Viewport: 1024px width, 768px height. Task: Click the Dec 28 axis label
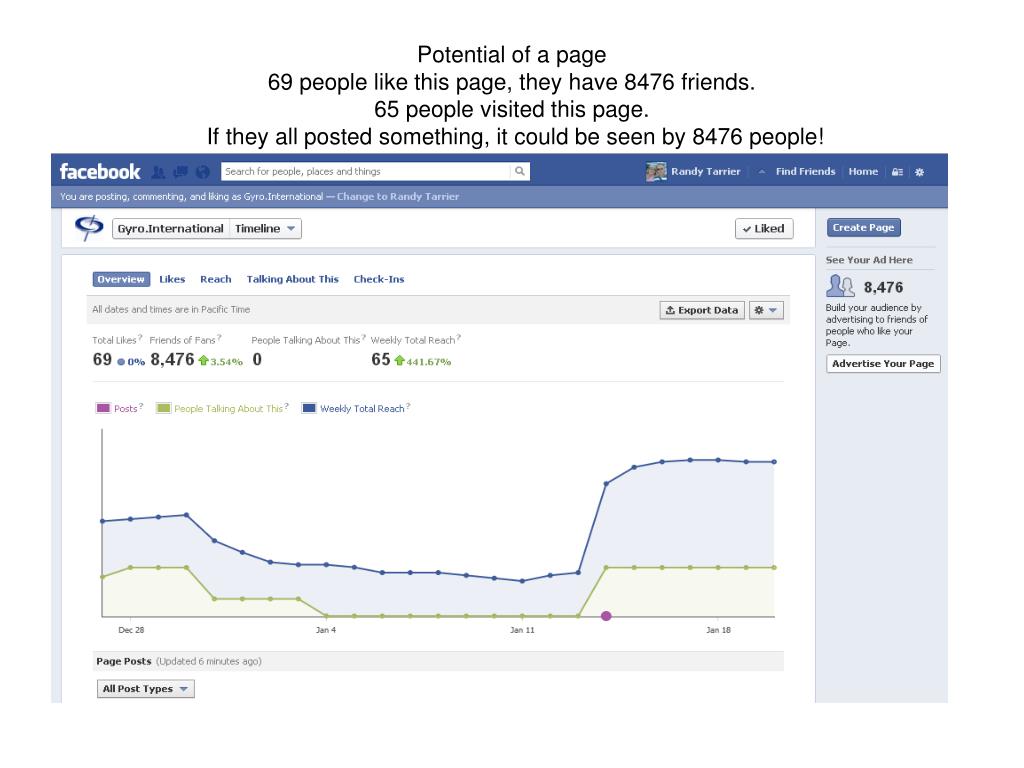131,630
